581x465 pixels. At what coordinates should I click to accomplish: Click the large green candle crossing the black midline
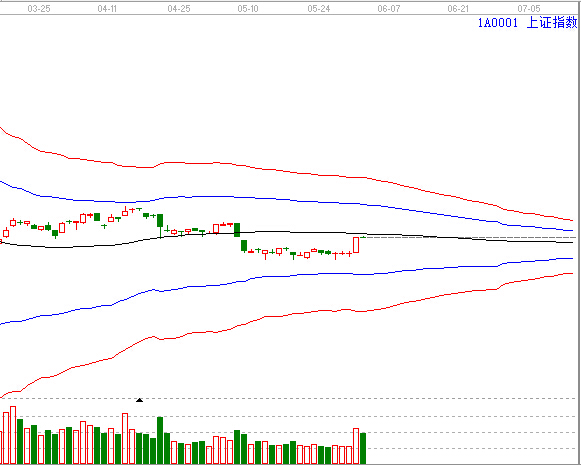[237, 230]
